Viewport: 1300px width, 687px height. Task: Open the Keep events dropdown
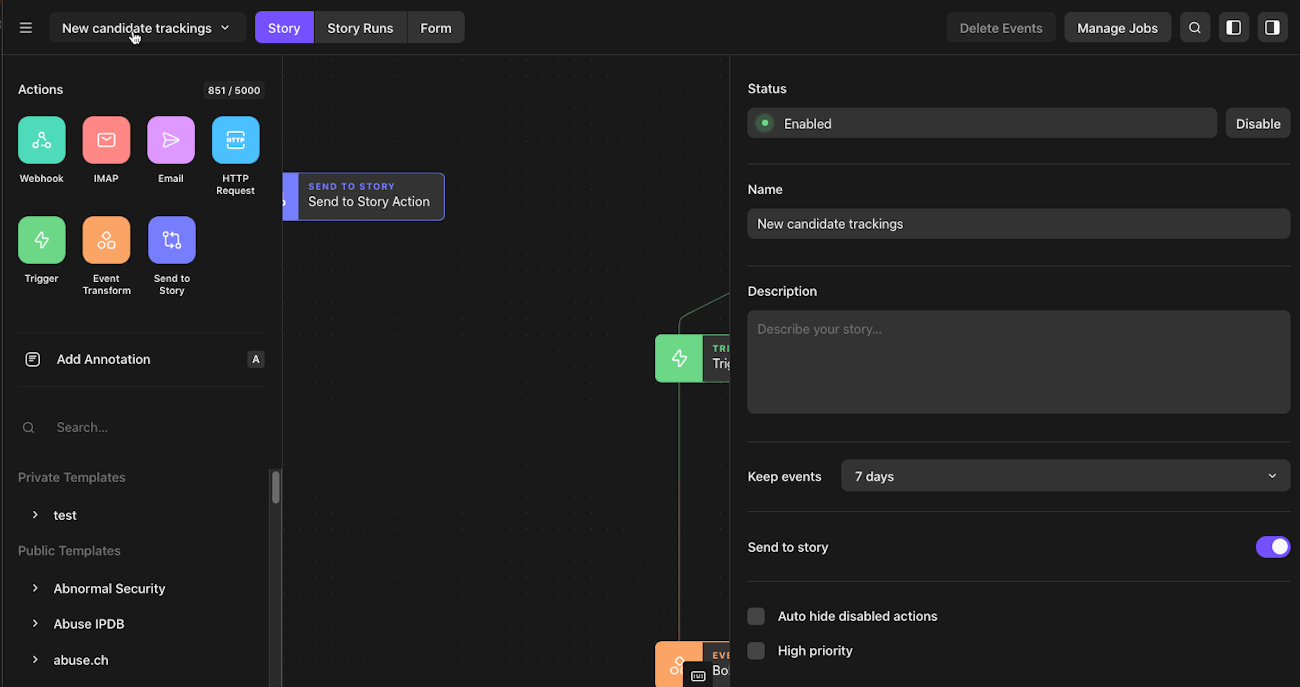tap(1065, 476)
